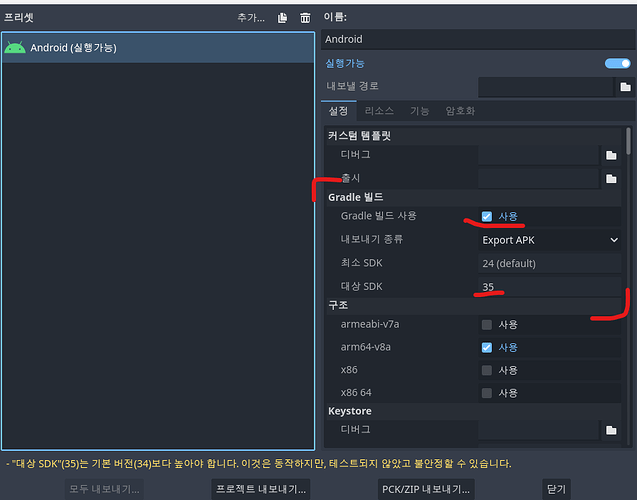Click the 내보내기 종류 property label
This screenshot has width=637, height=500.
point(372,239)
